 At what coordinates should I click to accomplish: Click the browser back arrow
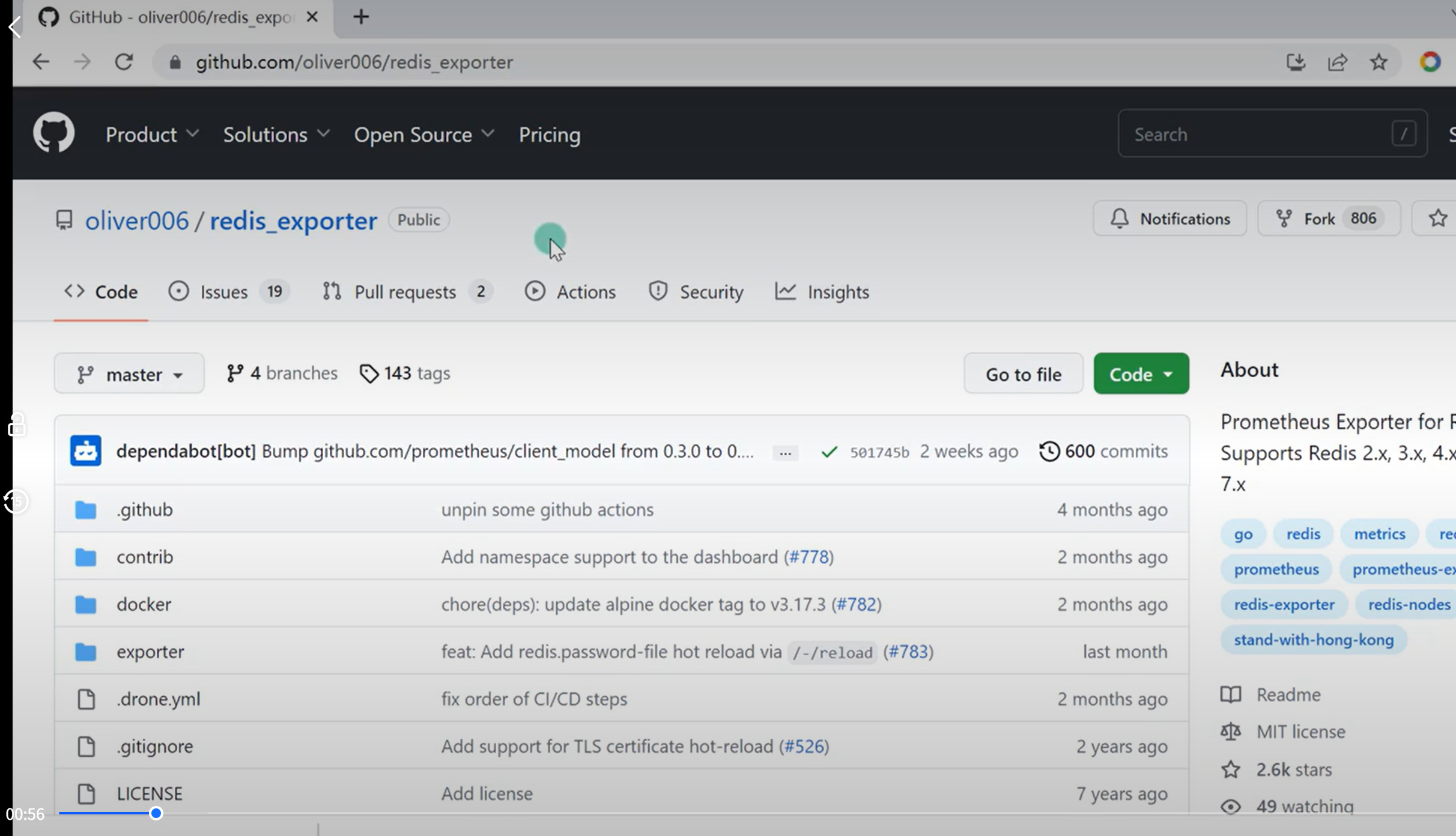(41, 62)
